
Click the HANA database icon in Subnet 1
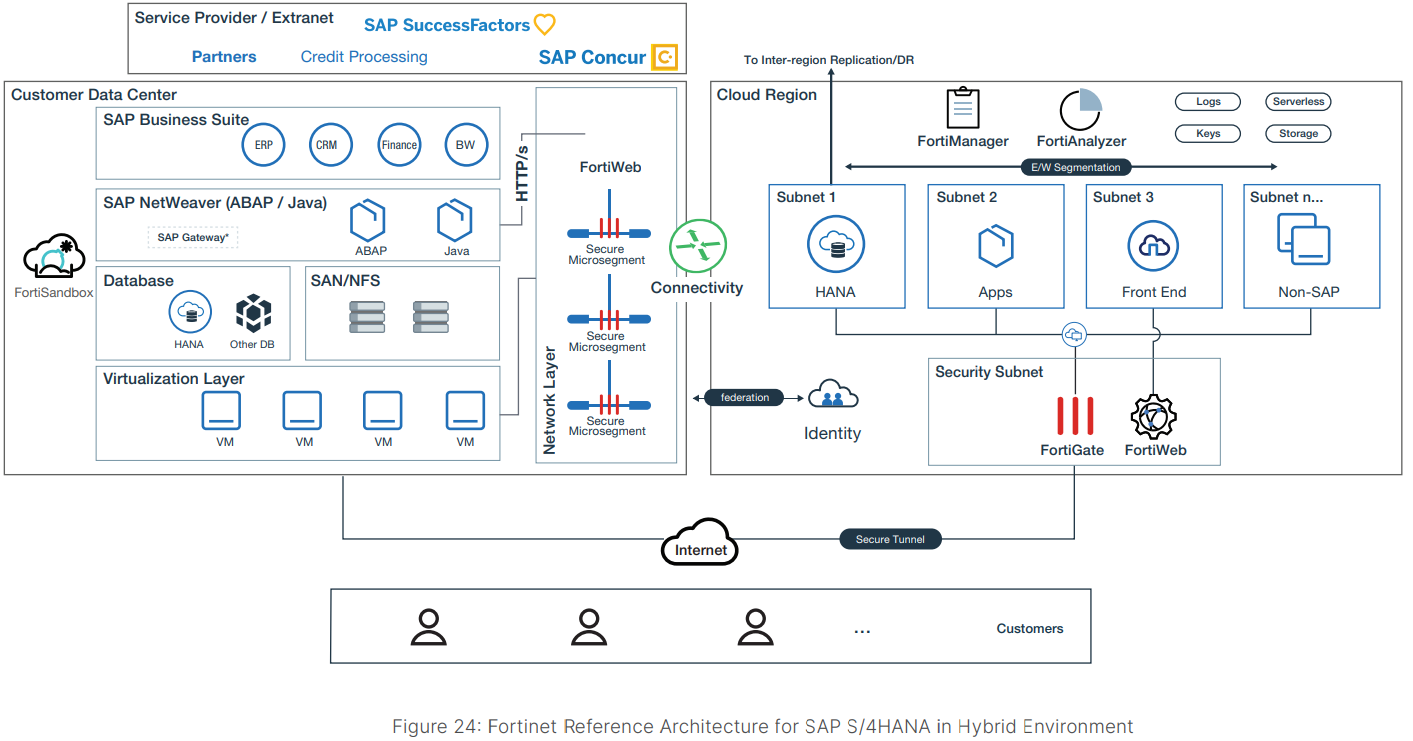click(x=836, y=243)
